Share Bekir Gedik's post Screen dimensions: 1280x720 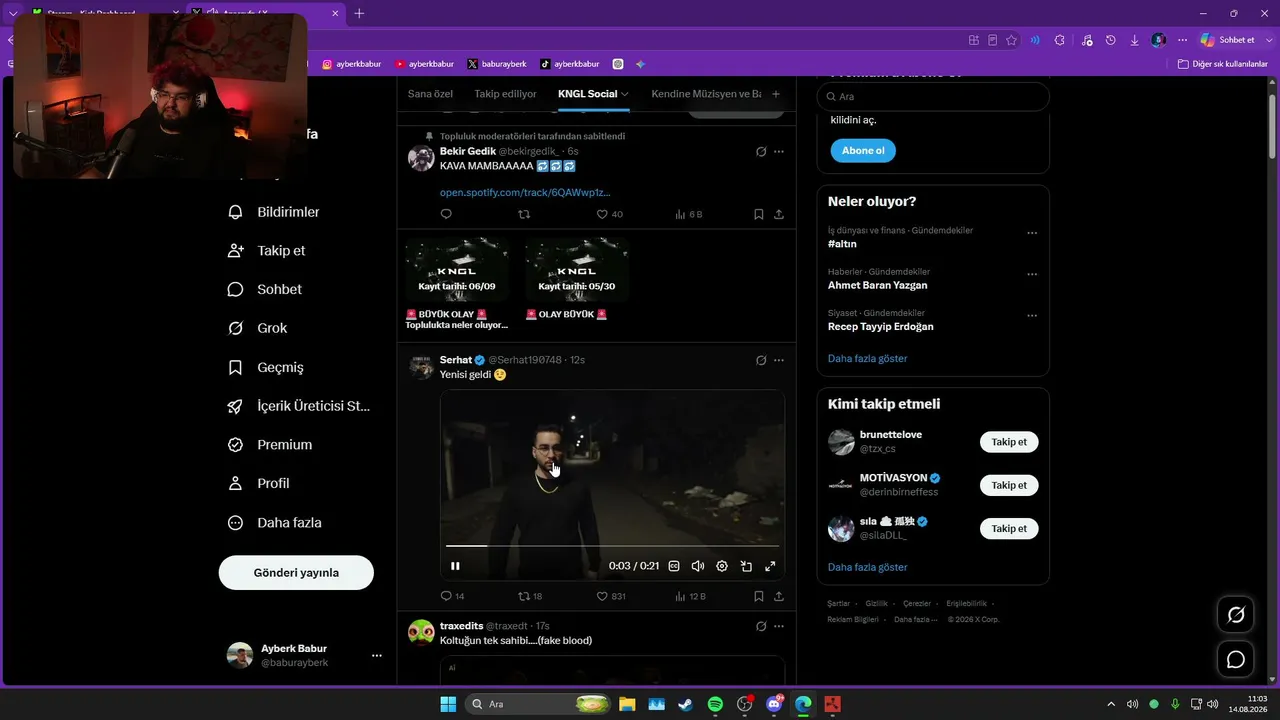click(x=779, y=214)
